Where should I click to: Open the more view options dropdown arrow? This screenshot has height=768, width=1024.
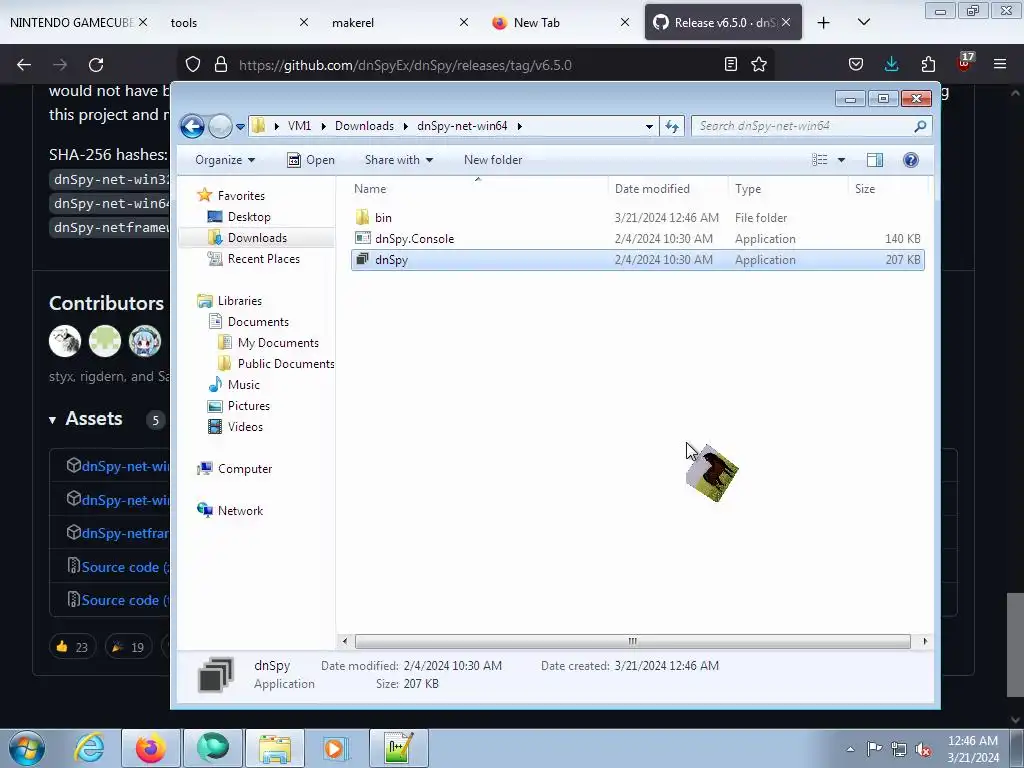point(841,160)
